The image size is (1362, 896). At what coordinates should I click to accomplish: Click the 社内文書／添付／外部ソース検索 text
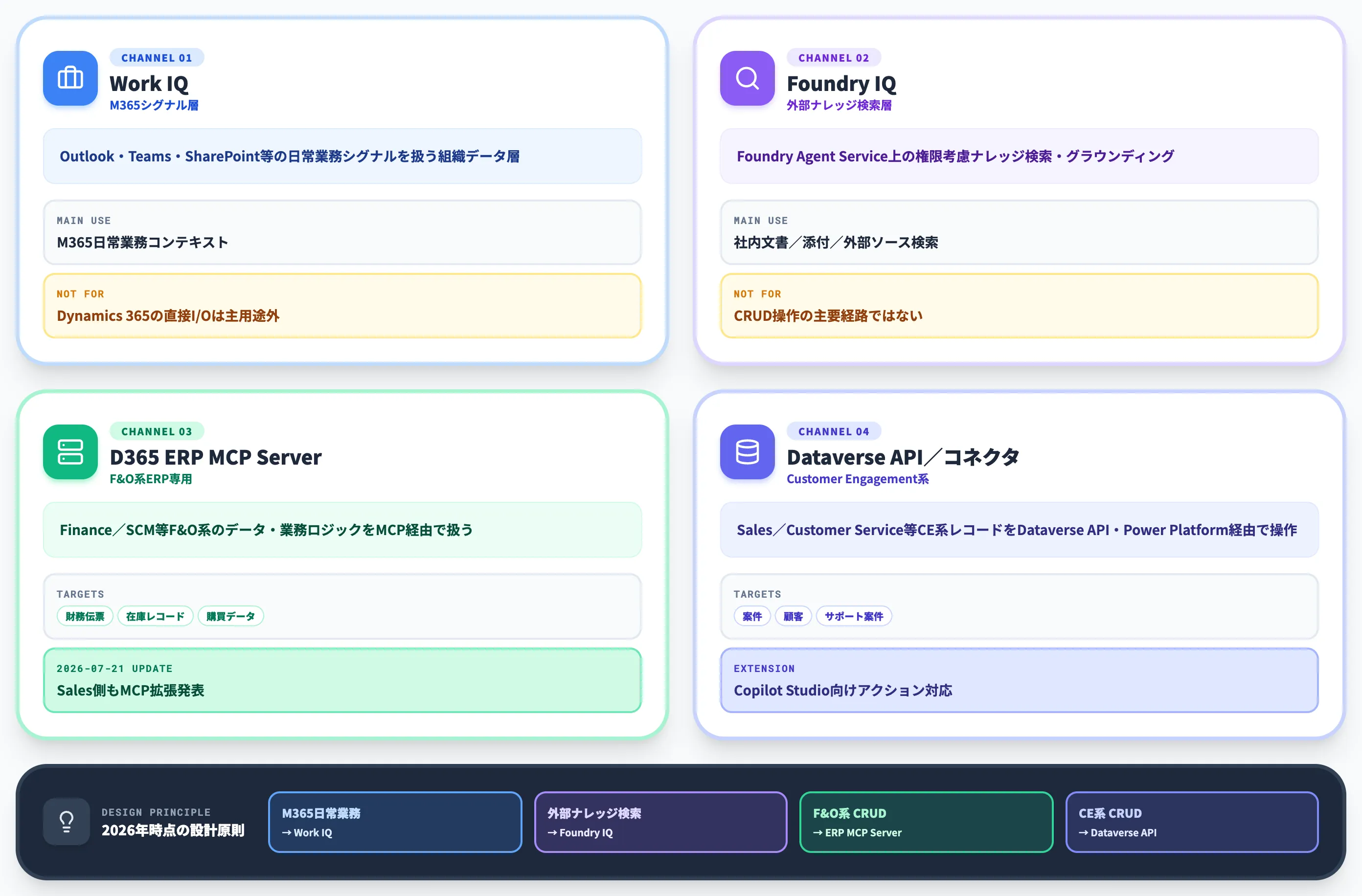pos(836,243)
